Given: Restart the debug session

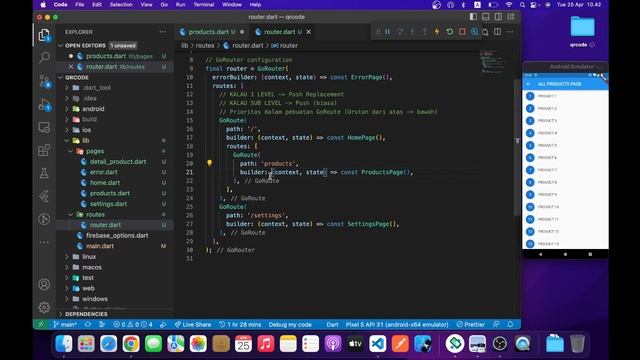Looking at the screenshot, I should (449, 31).
